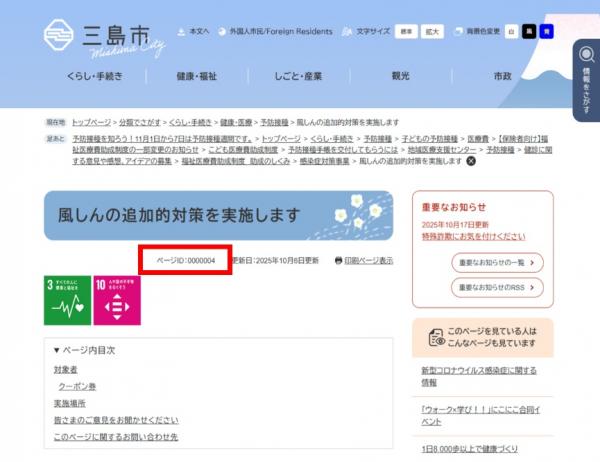The height and width of the screenshot is (462, 600).
Task: Click the printer icon beside 印刷ページ表示
Action: [338, 260]
